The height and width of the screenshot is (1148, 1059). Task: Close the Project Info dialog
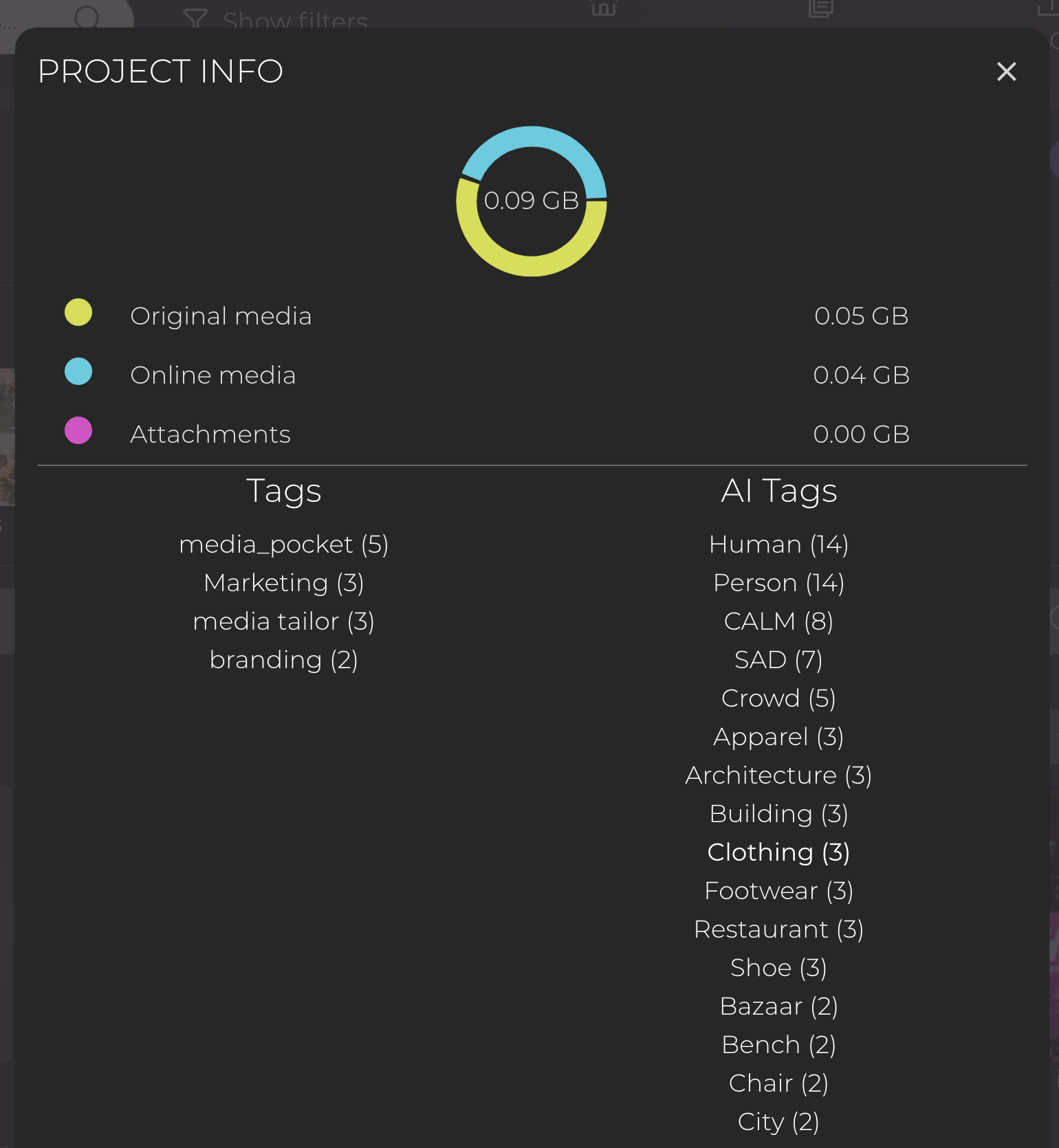1006,71
